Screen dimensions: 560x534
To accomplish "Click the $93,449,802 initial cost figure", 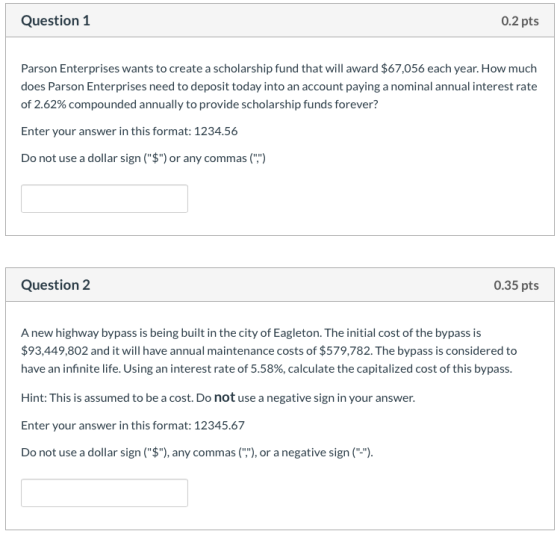I will click(54, 351).
